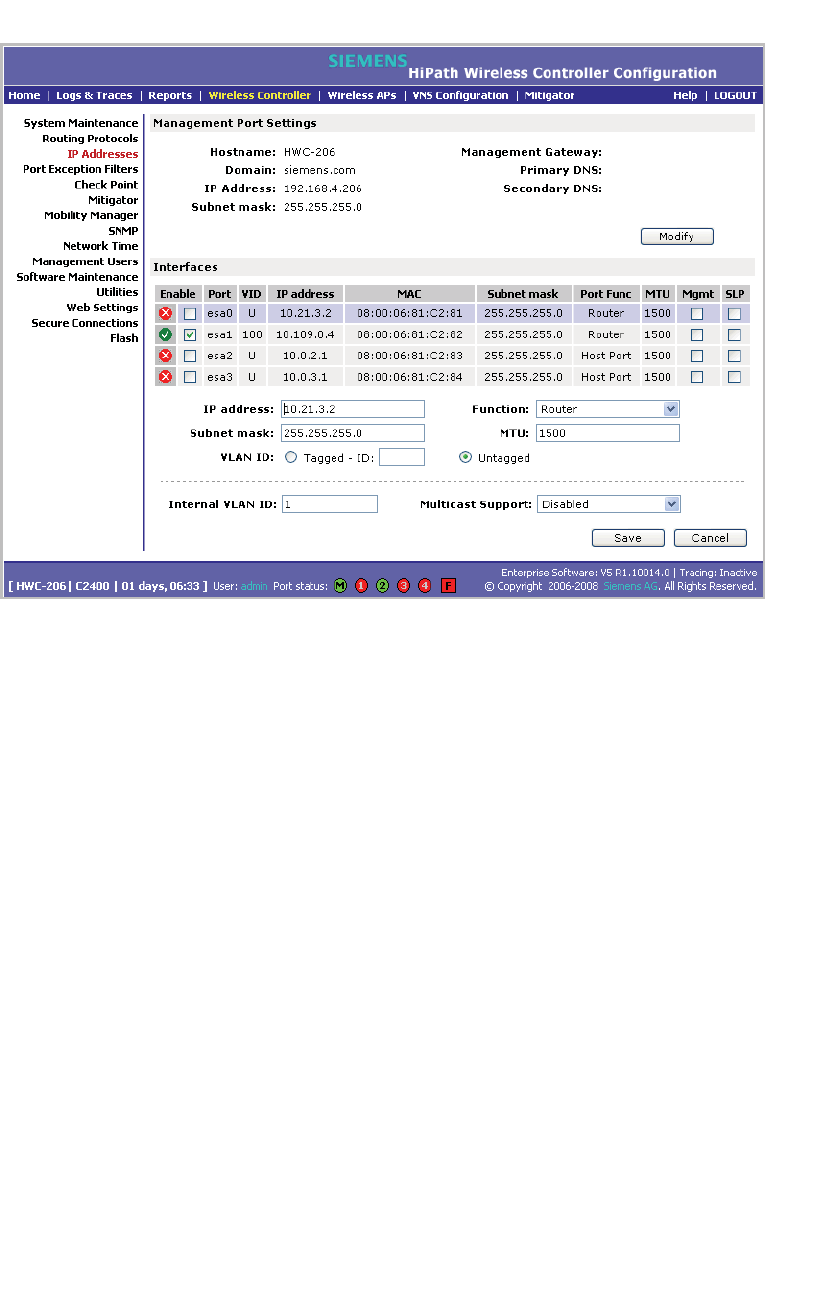Select the Untagged VLAN radio button
Image resolution: width=818 pixels, height=1313 pixels.
pos(465,457)
